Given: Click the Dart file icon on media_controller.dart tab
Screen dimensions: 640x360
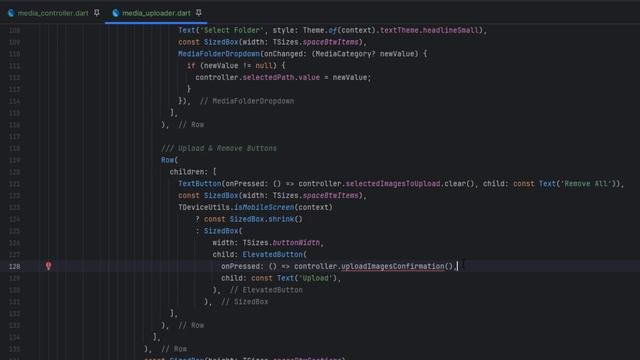Looking at the screenshot, I should pos(11,13).
